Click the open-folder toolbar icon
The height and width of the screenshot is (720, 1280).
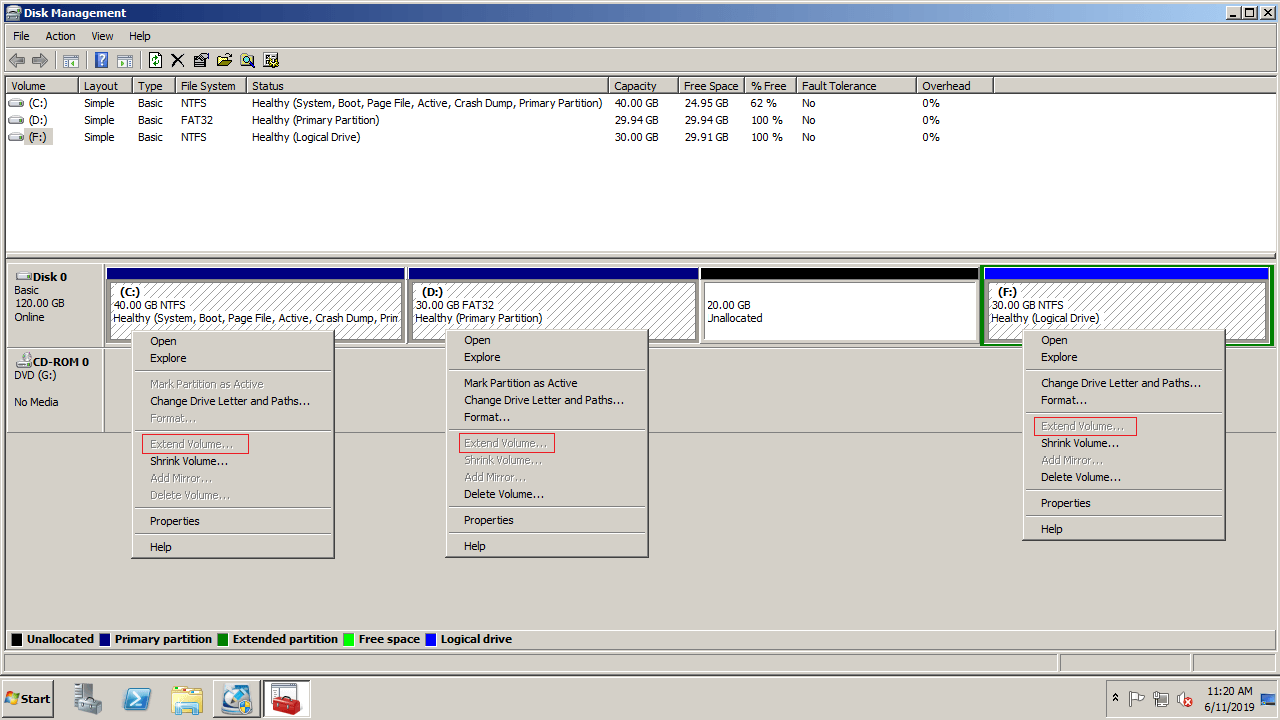coord(224,60)
